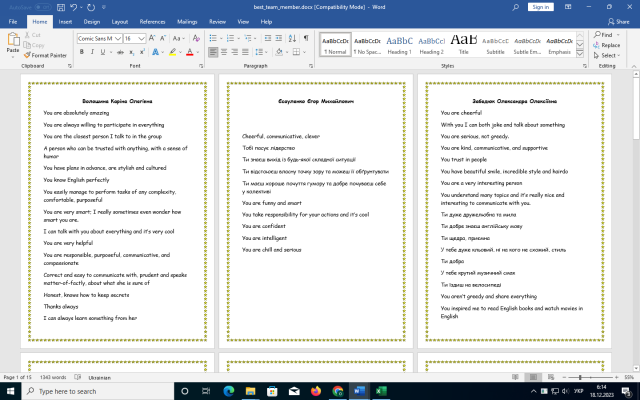
Task: Open the font name dropdown
Action: click(118, 38)
